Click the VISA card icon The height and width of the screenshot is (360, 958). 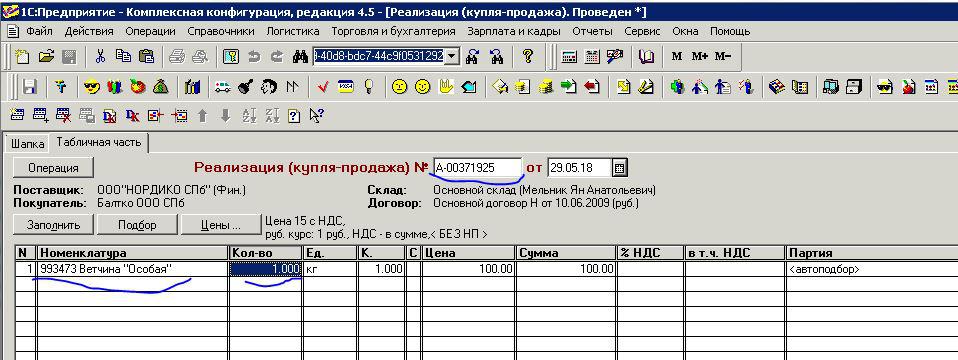(346, 87)
